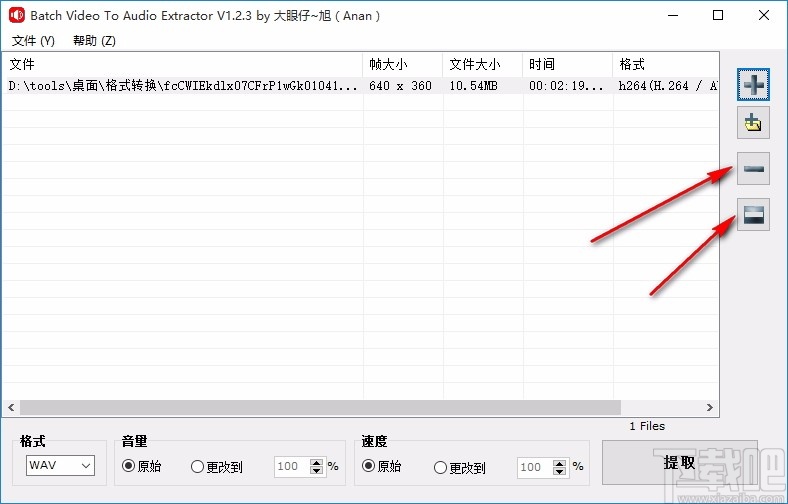The height and width of the screenshot is (504, 788).
Task: Click the horizontal scrollbar thumb
Action: [320, 408]
